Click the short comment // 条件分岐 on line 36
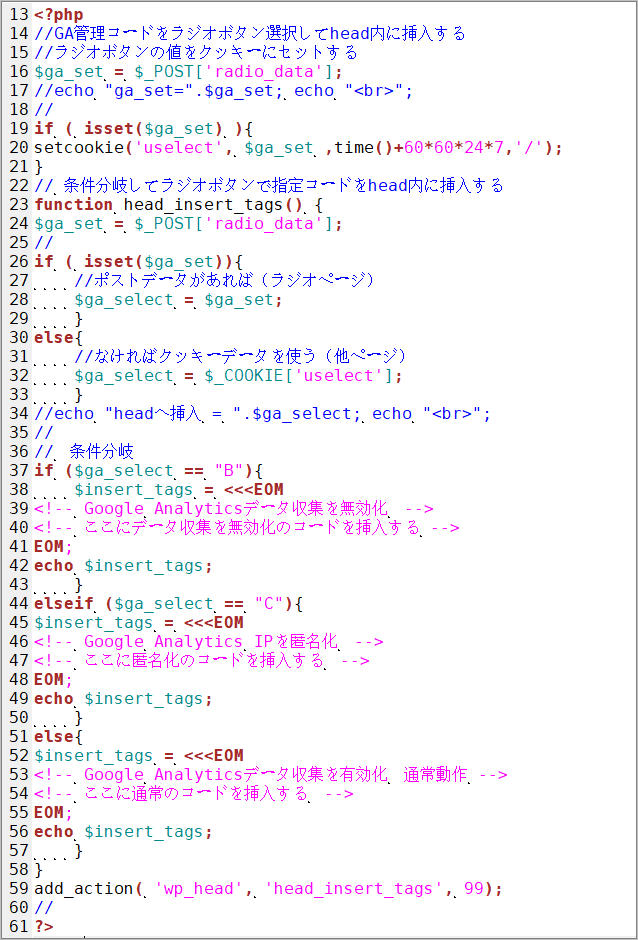The image size is (638, 940). 84,451
